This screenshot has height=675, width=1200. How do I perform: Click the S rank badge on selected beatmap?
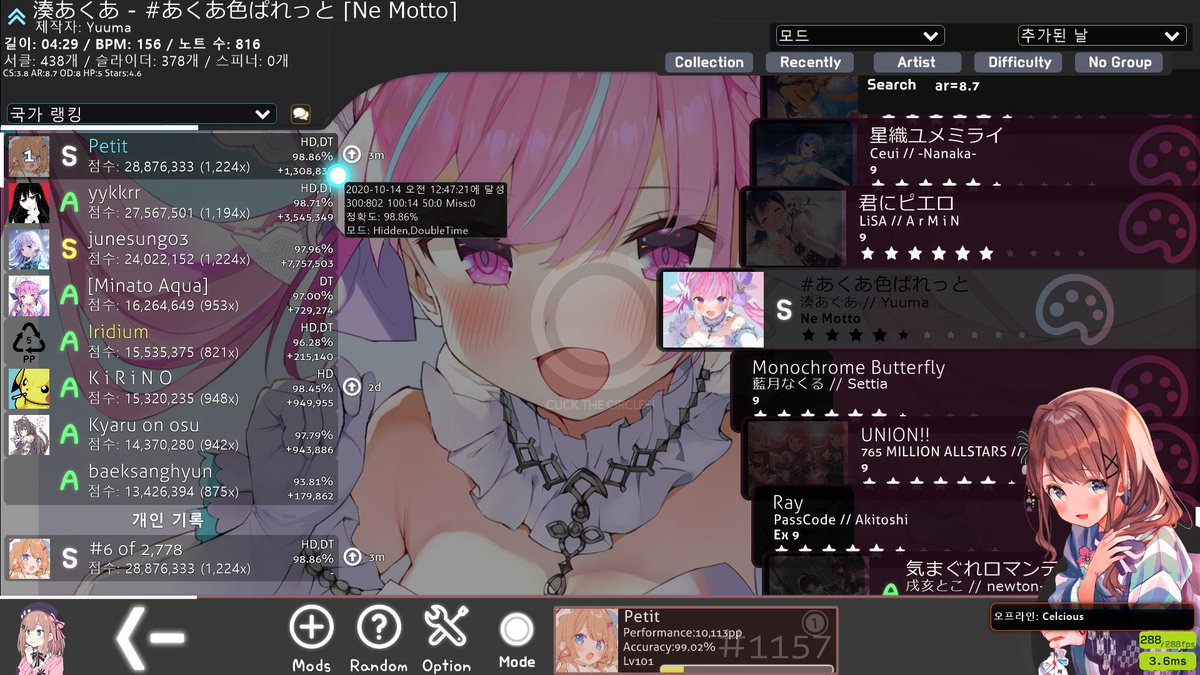(784, 311)
